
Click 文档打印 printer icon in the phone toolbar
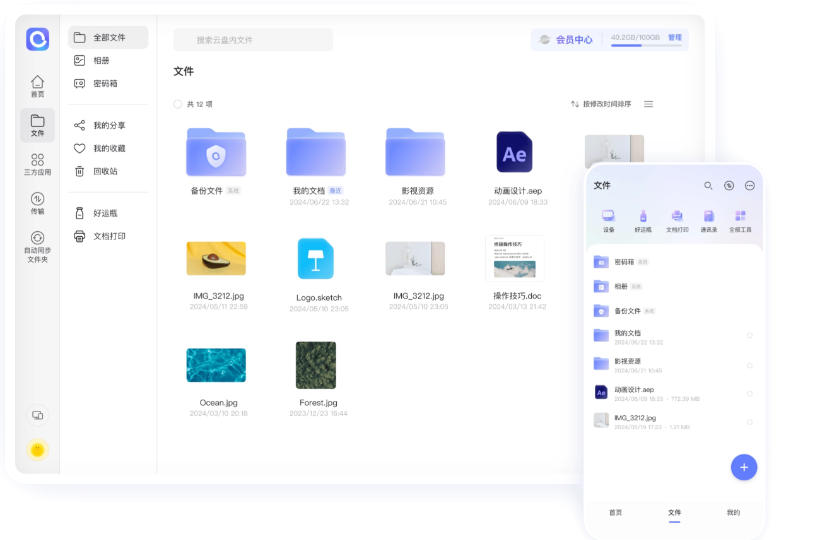(x=677, y=220)
